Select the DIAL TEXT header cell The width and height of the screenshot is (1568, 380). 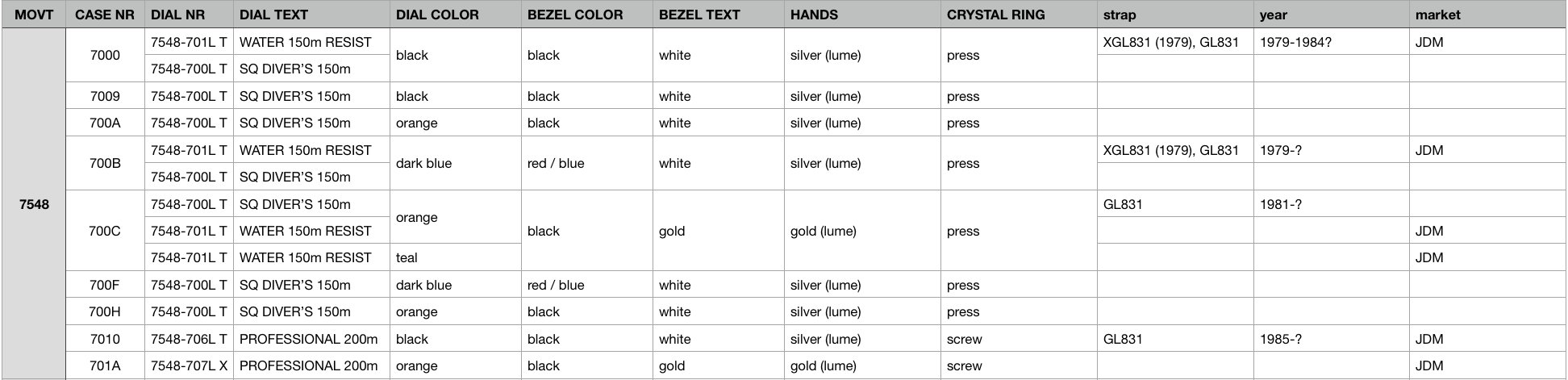pyautogui.click(x=311, y=15)
